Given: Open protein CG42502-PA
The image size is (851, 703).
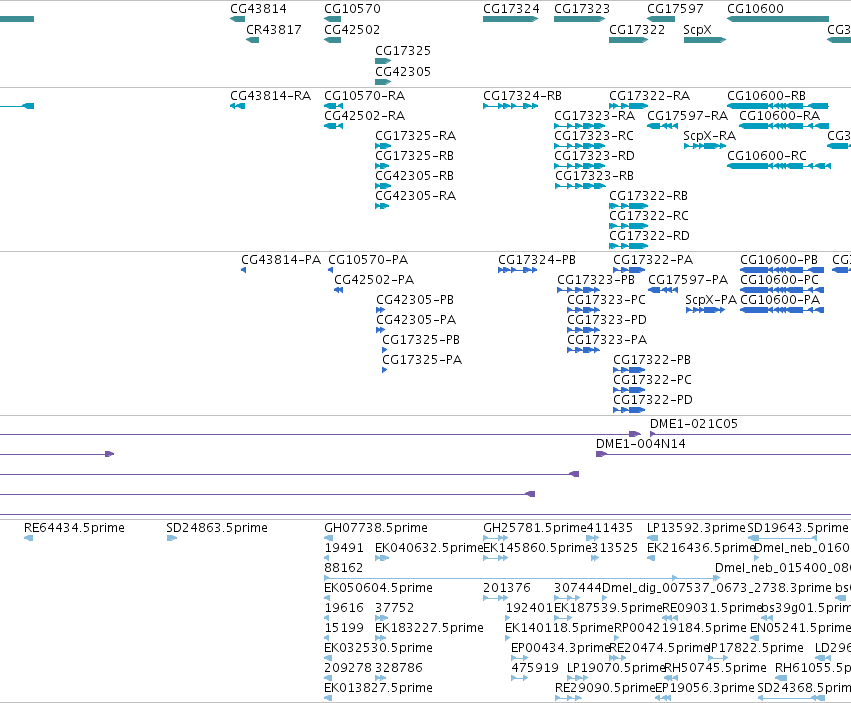Looking at the screenshot, I should point(374,280).
